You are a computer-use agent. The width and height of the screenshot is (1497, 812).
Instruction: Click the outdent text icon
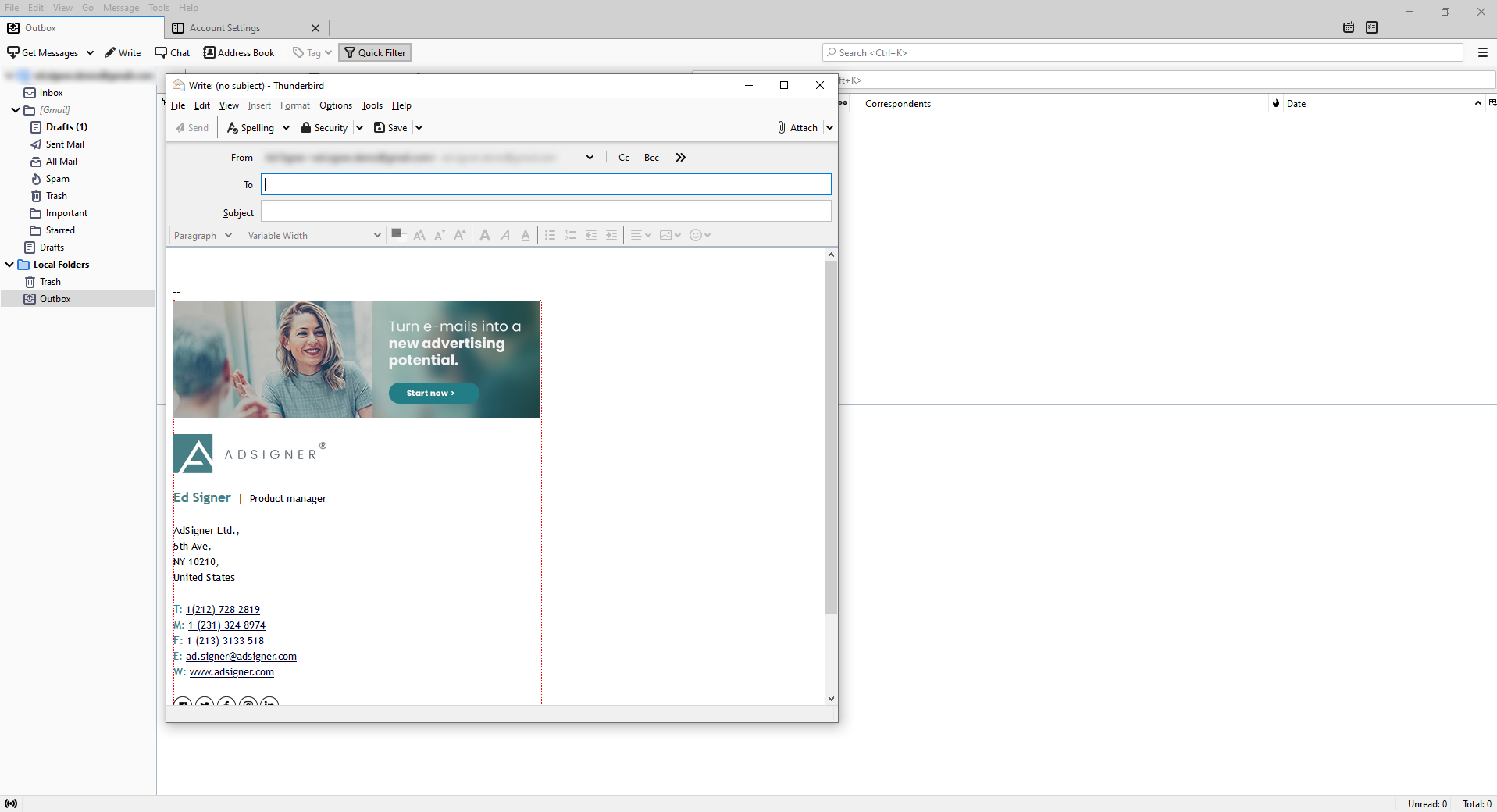tap(591, 235)
